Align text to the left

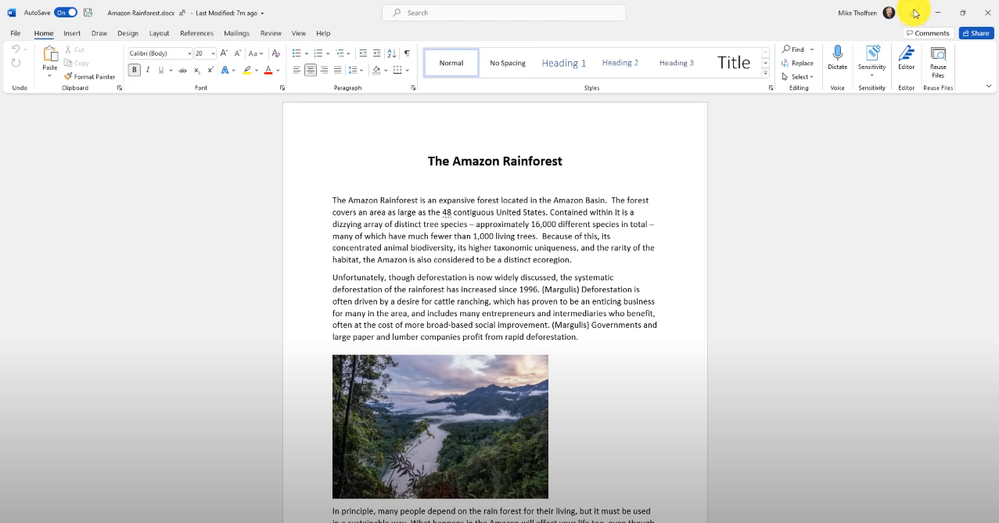(297, 70)
